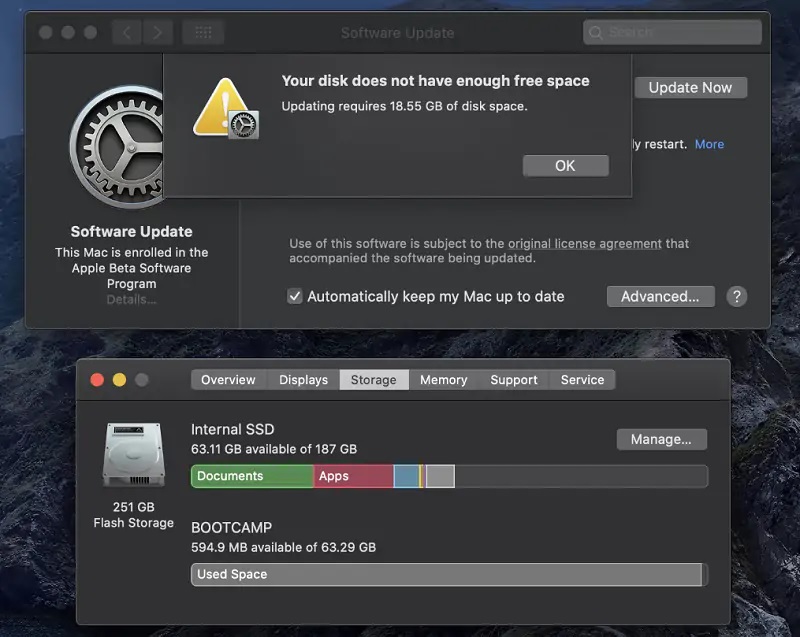800x637 pixels.
Task: Uncheck Automatically keep my Mac up to date
Action: (293, 296)
